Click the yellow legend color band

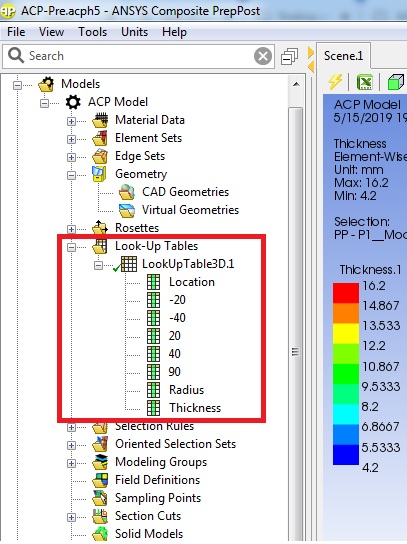tap(346, 334)
